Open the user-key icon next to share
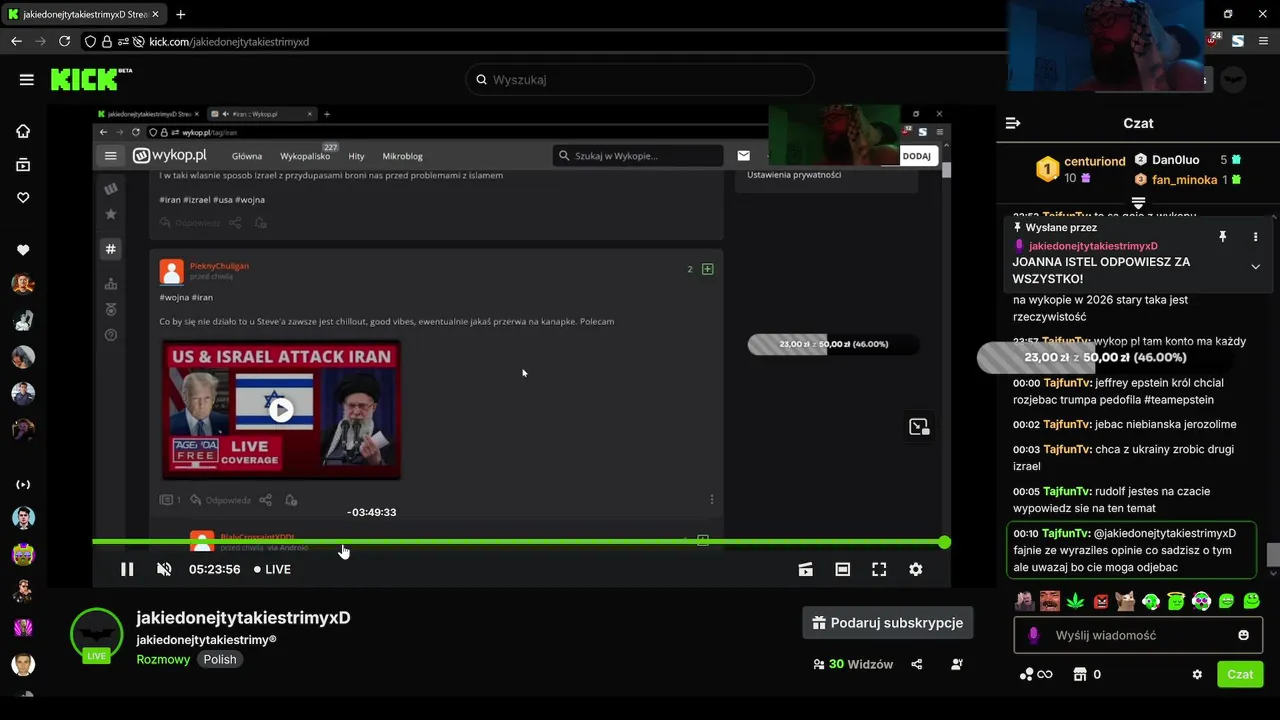This screenshot has height=720, width=1280. pyautogui.click(x=957, y=664)
